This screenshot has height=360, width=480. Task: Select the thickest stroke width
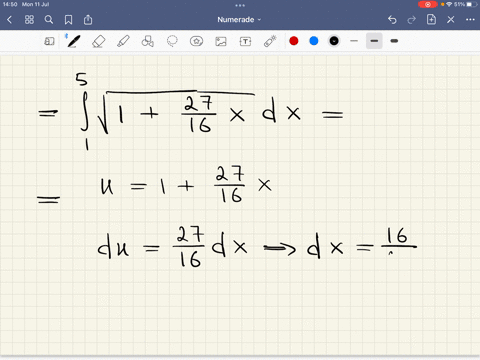tap(394, 41)
